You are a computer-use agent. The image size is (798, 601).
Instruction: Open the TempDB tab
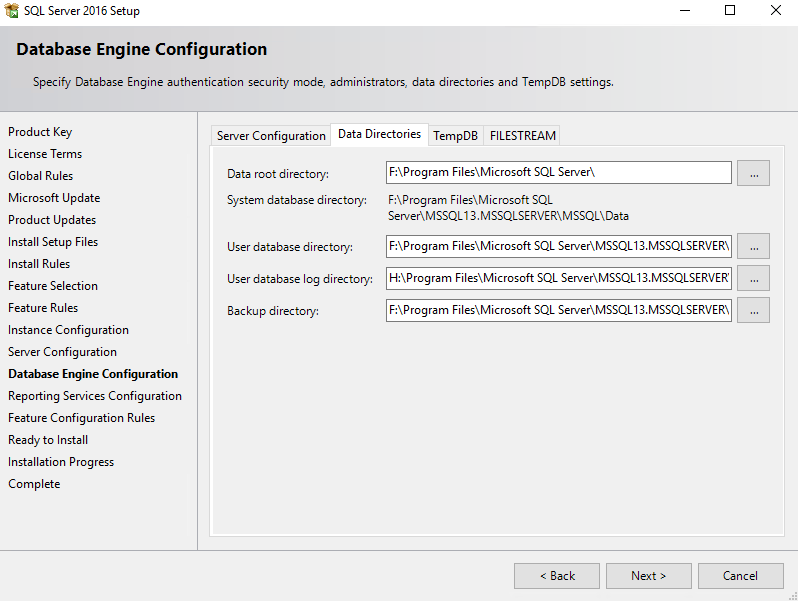455,136
